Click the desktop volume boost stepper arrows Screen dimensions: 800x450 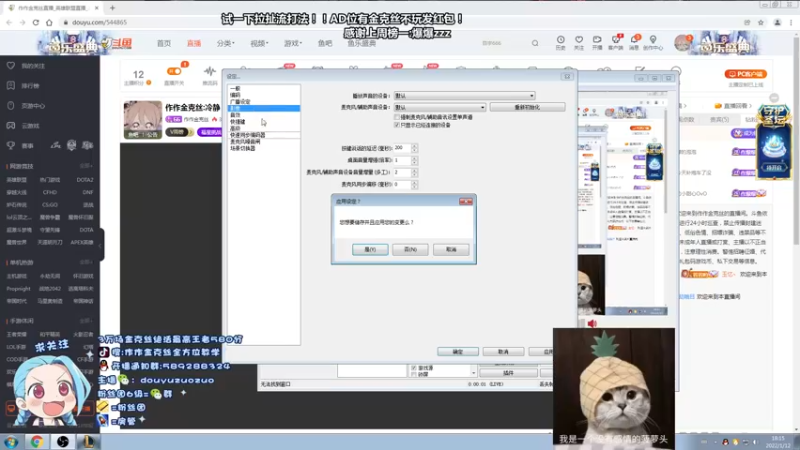tap(414, 160)
